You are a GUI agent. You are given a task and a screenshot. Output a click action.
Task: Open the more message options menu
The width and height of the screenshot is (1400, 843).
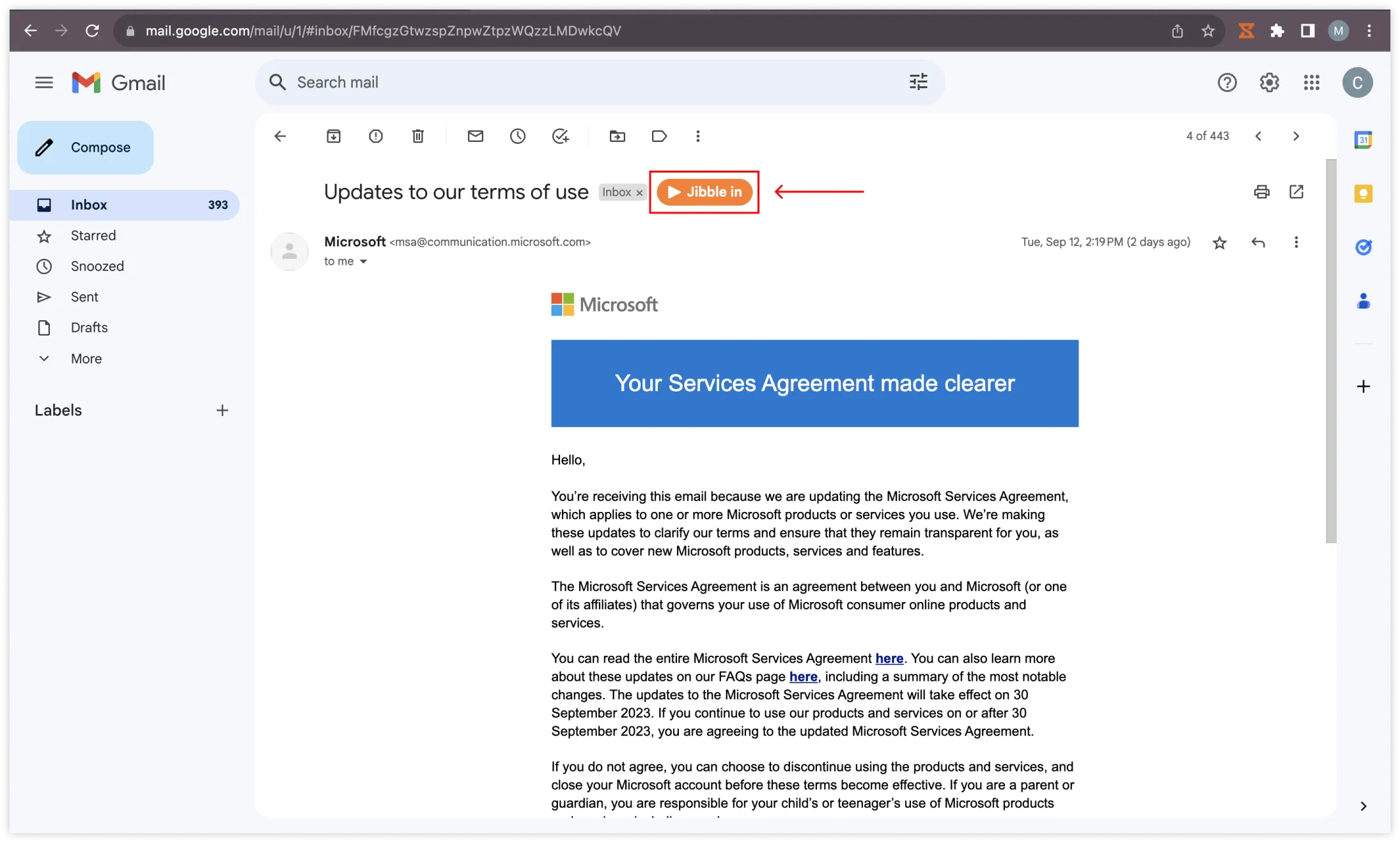click(1296, 242)
